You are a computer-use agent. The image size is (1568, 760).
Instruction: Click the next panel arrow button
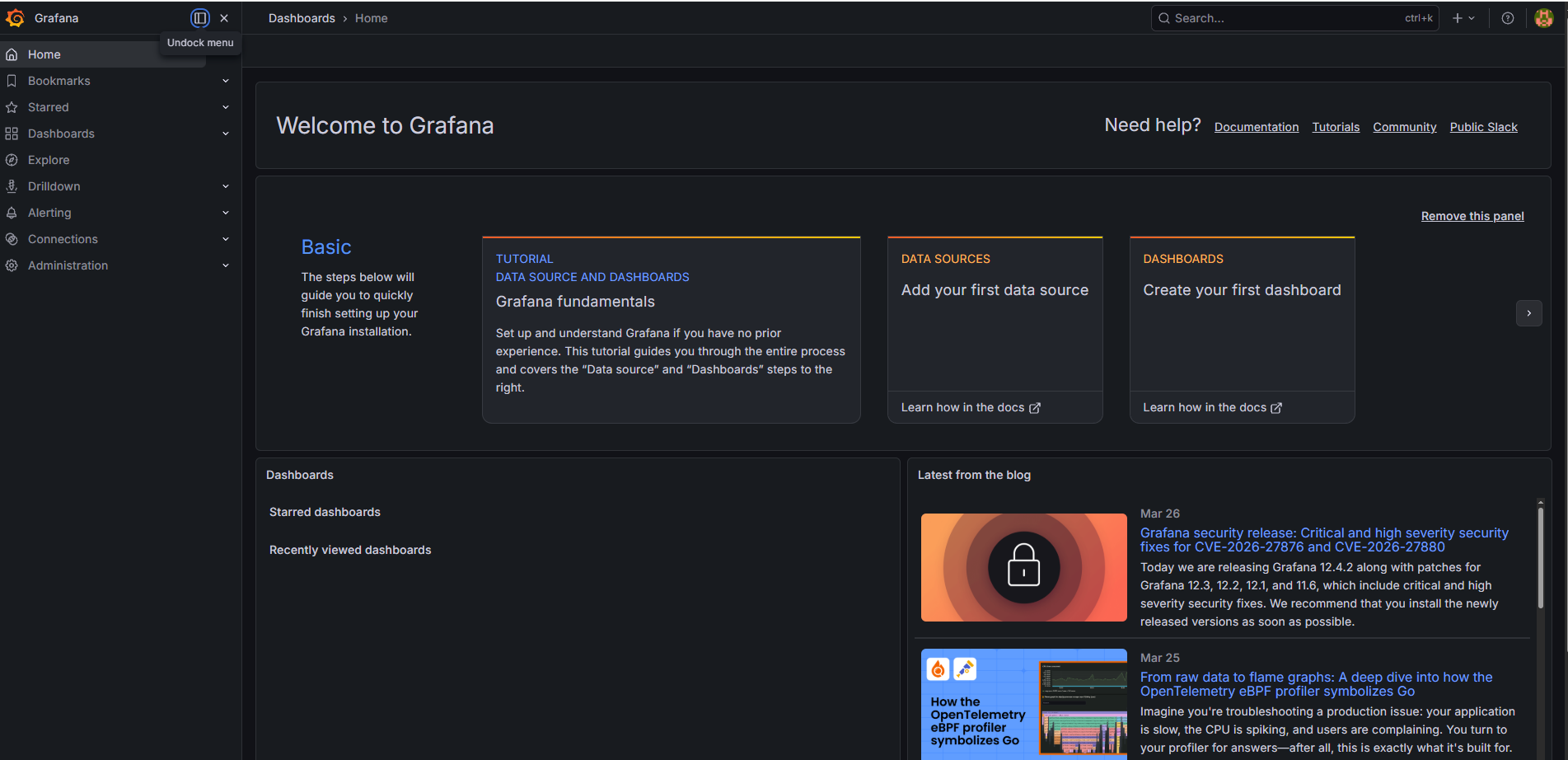(1529, 313)
